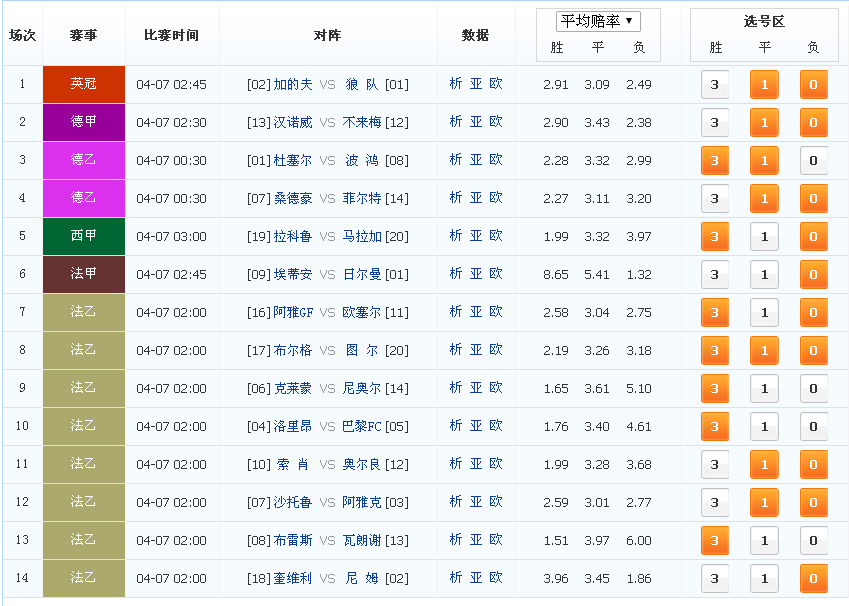This screenshot has height=606, width=849.
Task: Click the 选号区 header
Action: click(764, 21)
